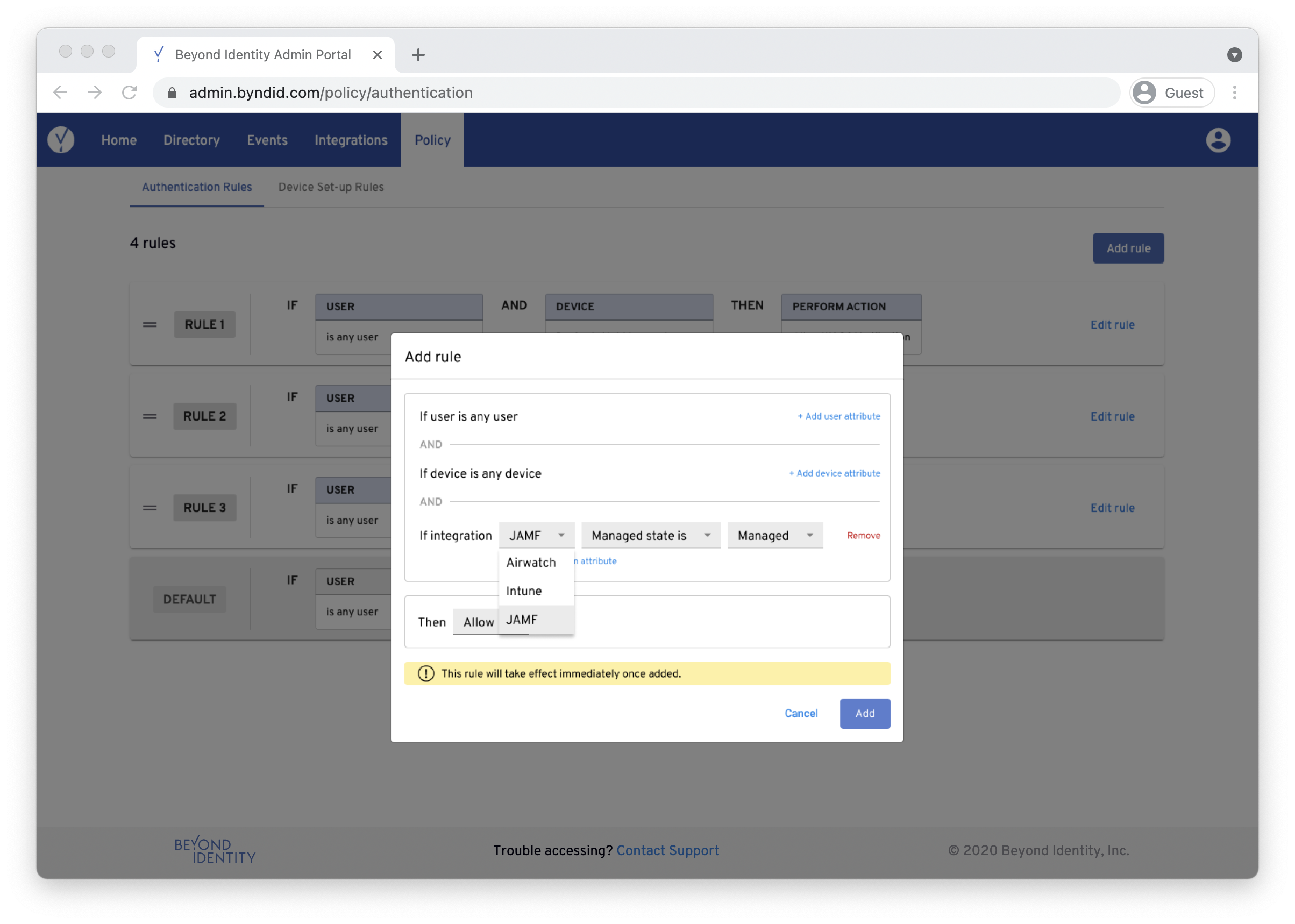Image resolution: width=1295 pixels, height=924 pixels.
Task: Open the Managed value dropdown
Action: coord(775,535)
